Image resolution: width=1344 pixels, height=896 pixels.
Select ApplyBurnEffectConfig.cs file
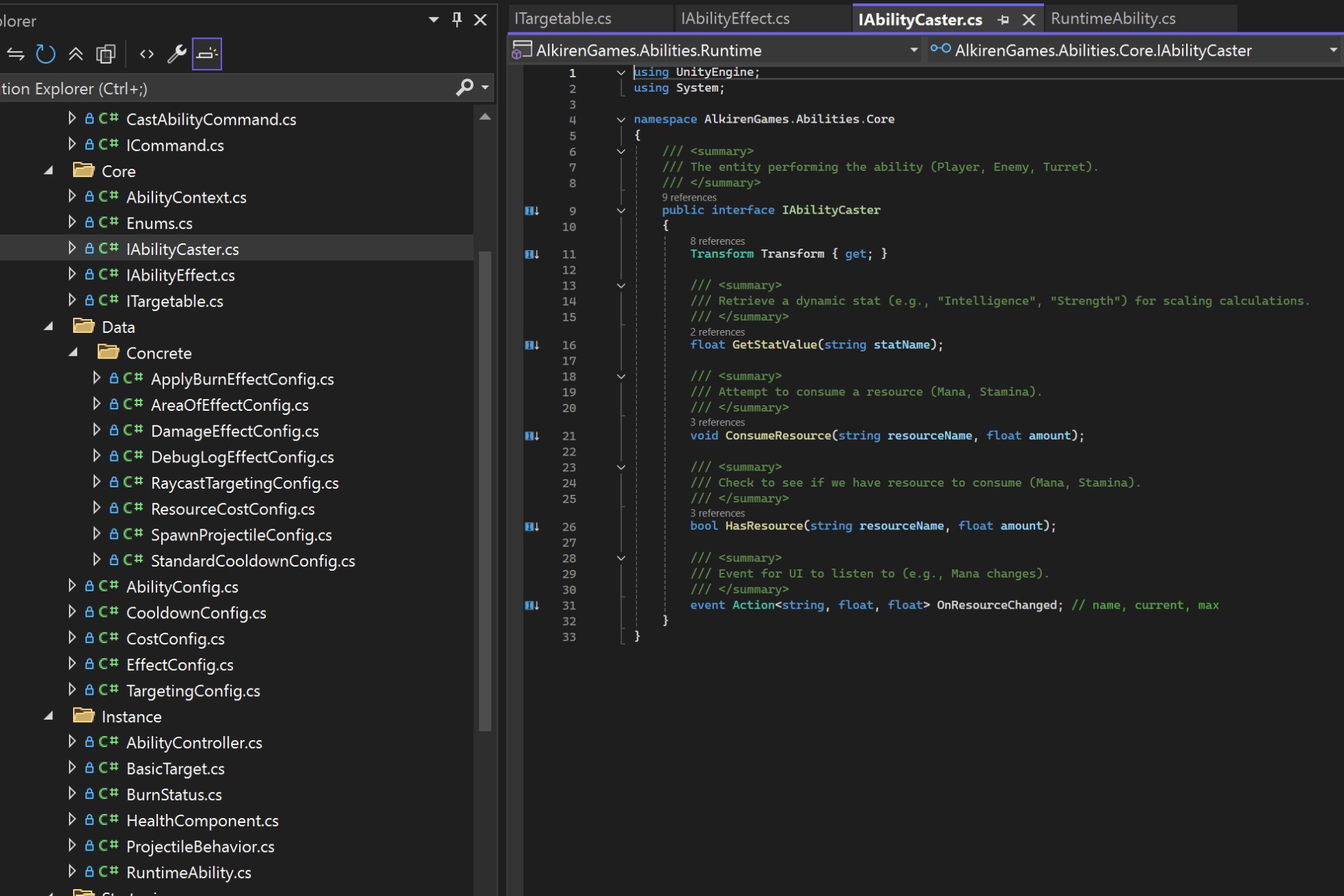coord(243,378)
